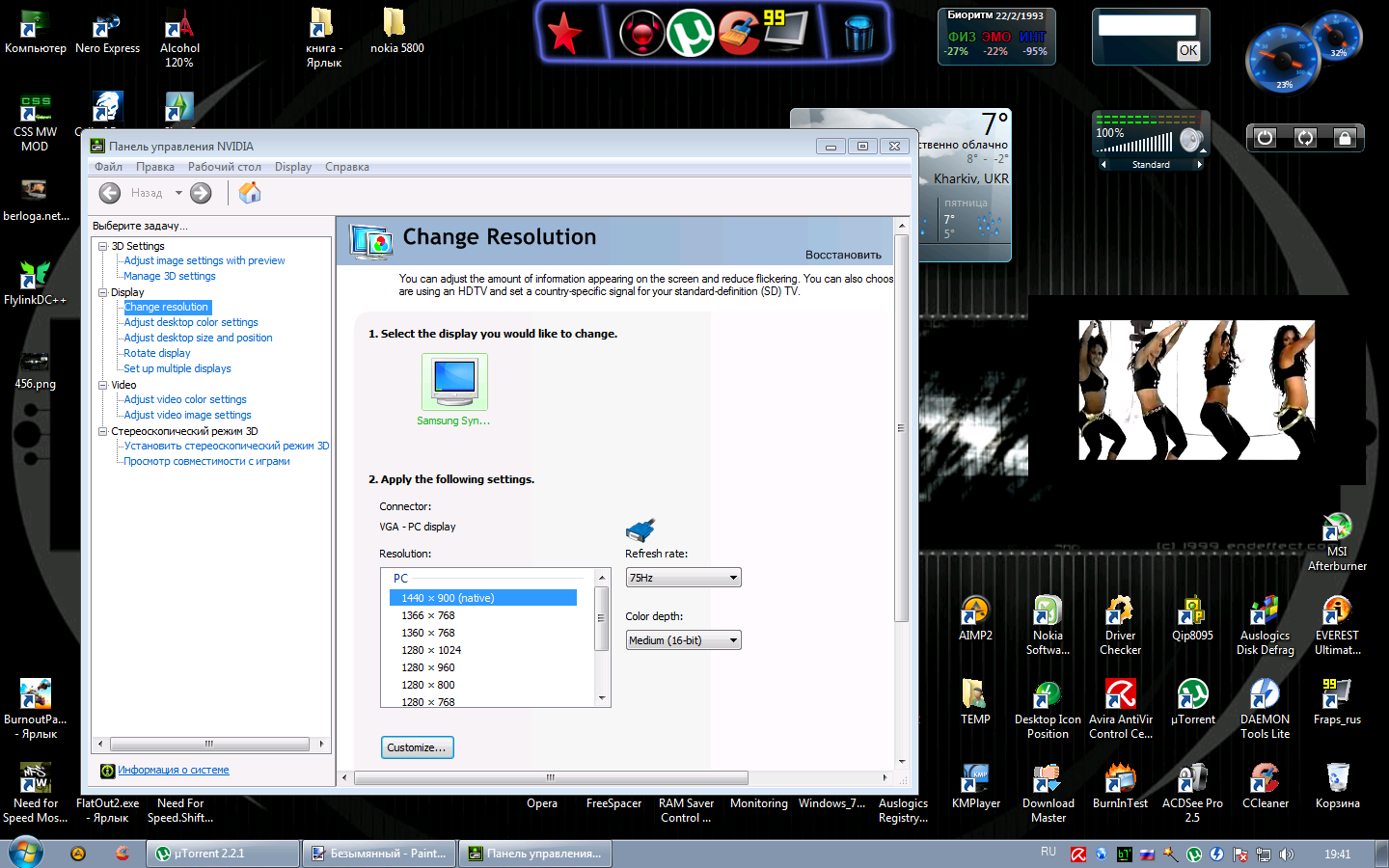Select 1280 × 1024 resolution in list
This screenshot has width=1389, height=868.
(431, 650)
